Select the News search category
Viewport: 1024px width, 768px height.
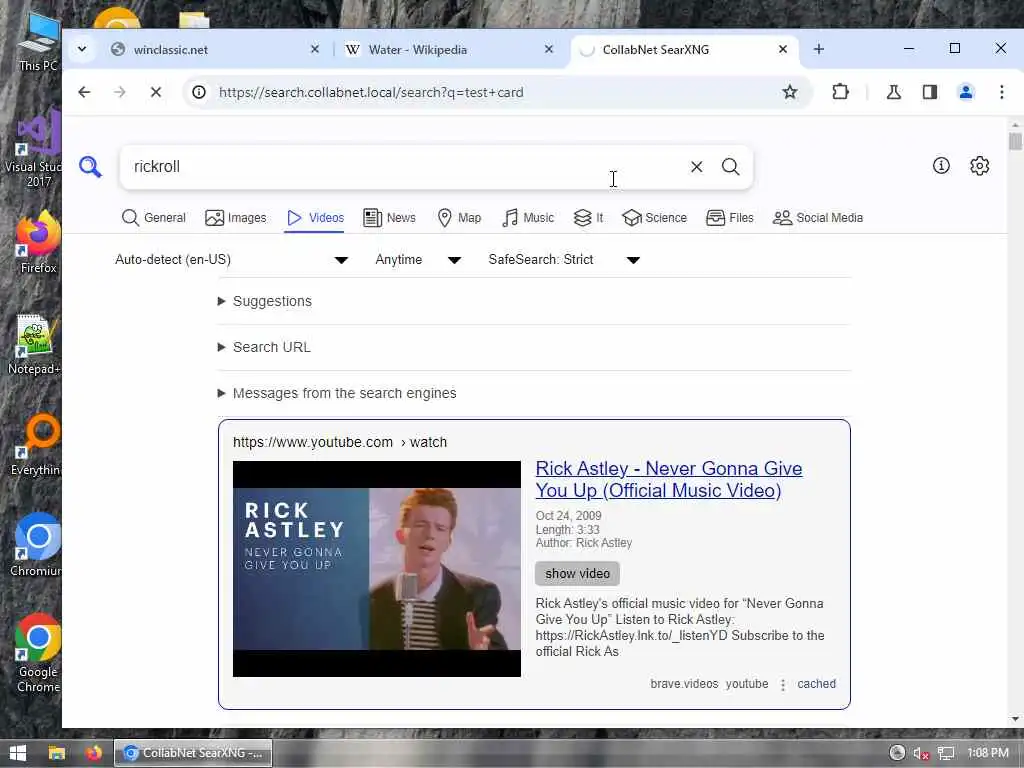pyautogui.click(x=389, y=217)
